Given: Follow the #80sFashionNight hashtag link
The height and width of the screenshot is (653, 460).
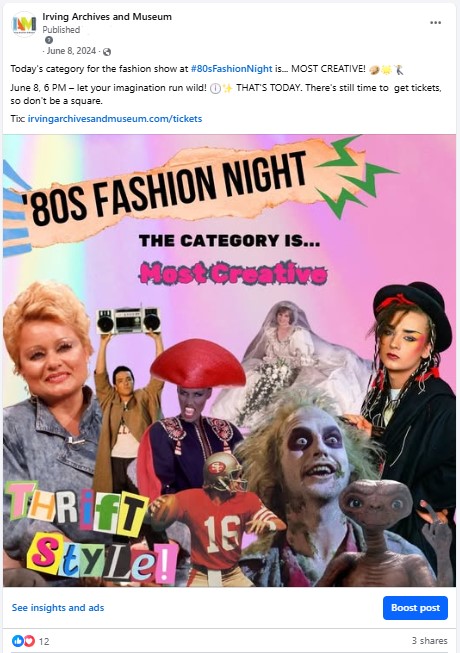Looking at the screenshot, I should click(x=231, y=69).
